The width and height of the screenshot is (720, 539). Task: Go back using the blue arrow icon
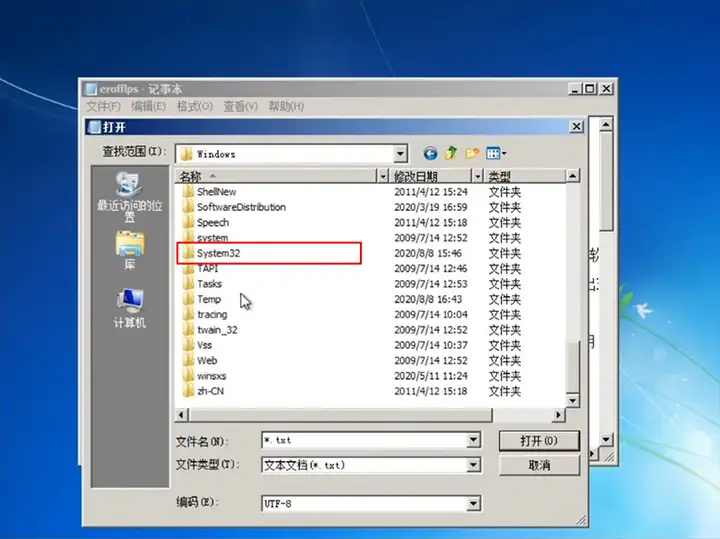coord(430,153)
